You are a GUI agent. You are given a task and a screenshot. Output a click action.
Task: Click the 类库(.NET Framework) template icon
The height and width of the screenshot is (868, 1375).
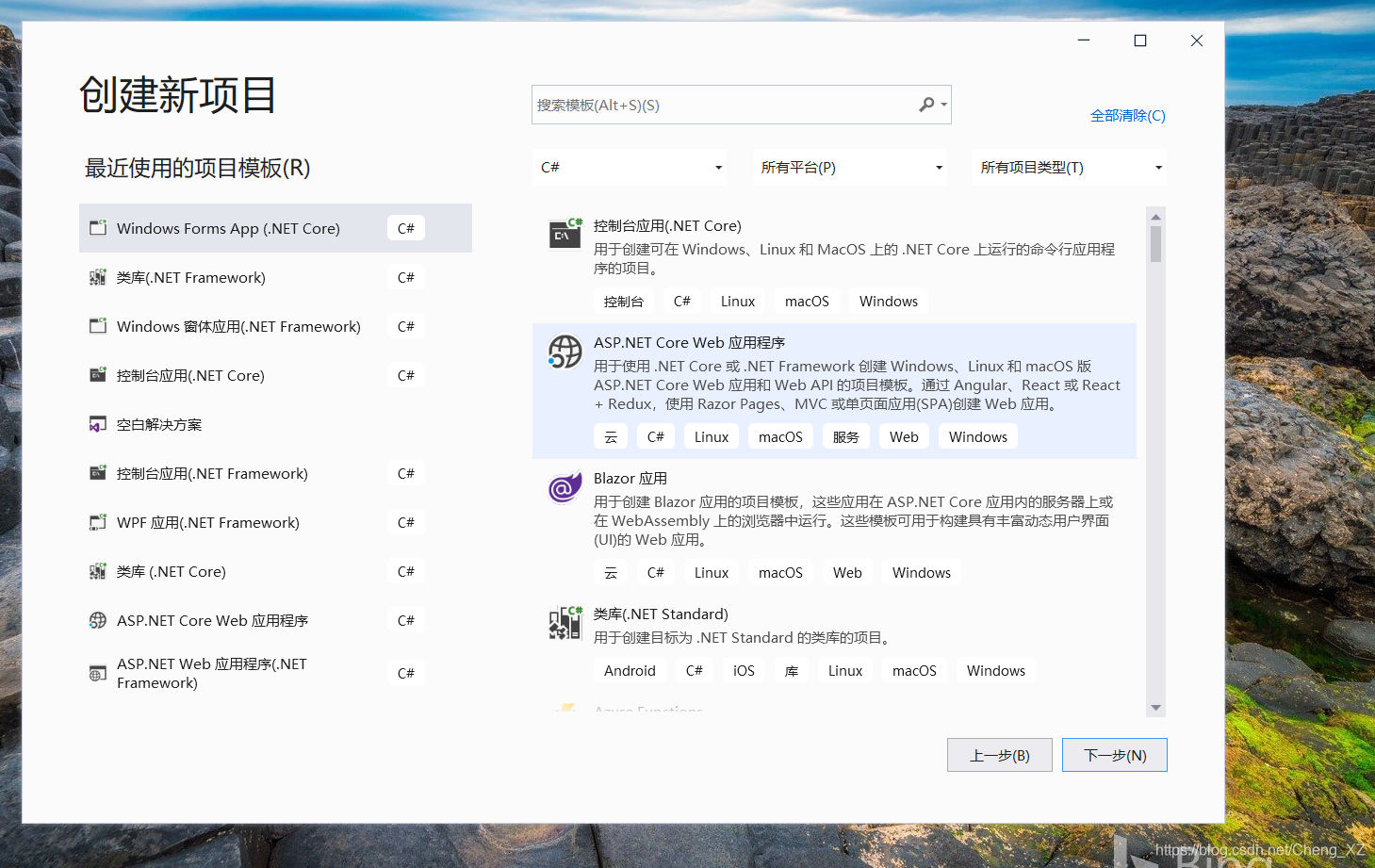(98, 276)
